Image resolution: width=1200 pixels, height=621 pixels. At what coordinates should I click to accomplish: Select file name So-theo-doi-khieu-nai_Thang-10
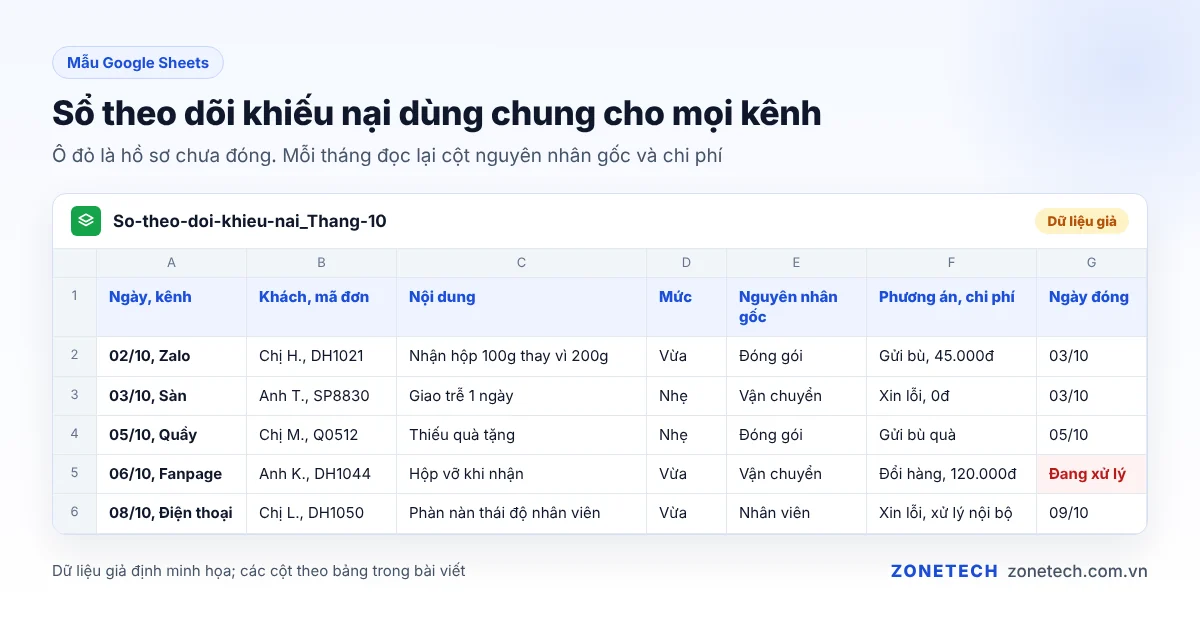pos(250,221)
